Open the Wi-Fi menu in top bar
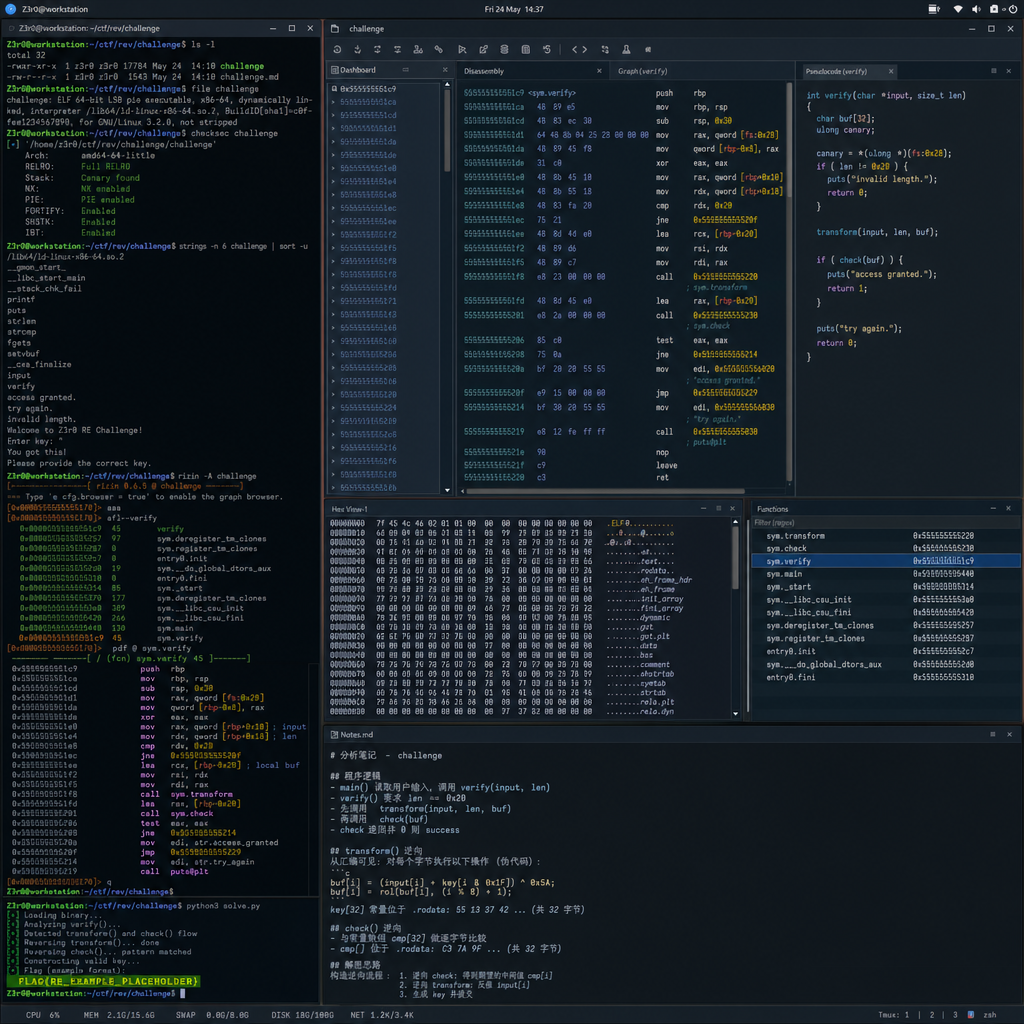Viewport: 1024px width, 1024px height. pyautogui.click(x=957, y=9)
